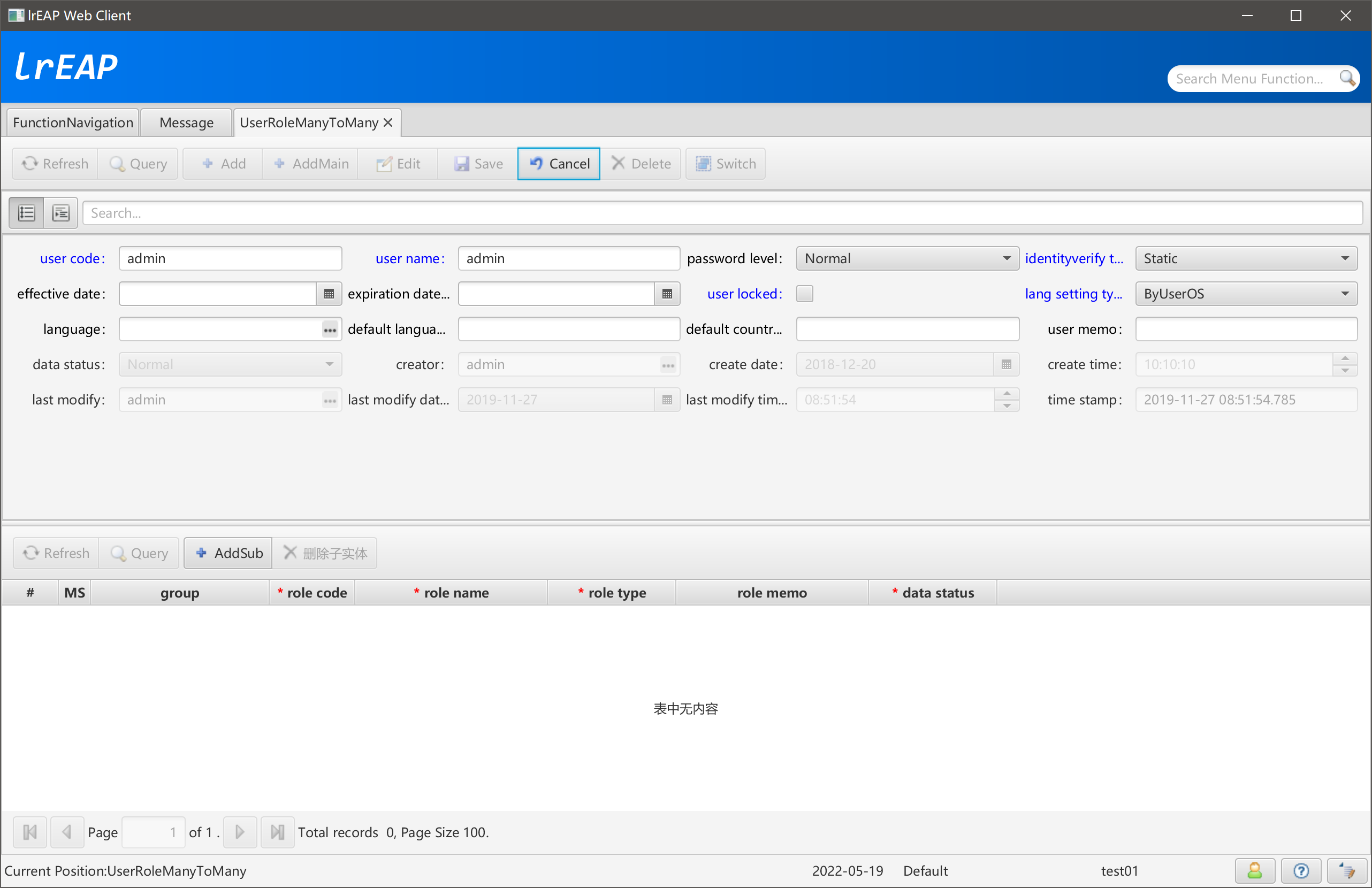This screenshot has width=1372, height=888.
Task: Click the user code input field
Action: 230,259
